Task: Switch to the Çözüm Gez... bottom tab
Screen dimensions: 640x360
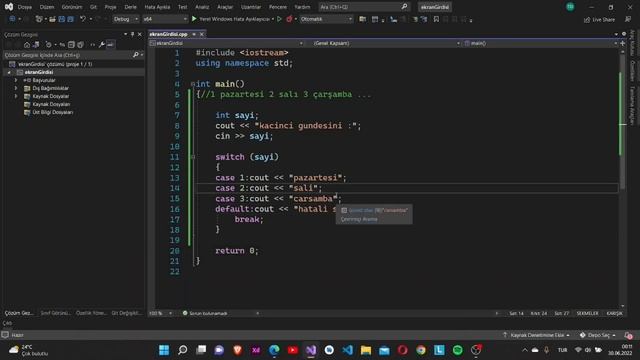Action: 19,313
